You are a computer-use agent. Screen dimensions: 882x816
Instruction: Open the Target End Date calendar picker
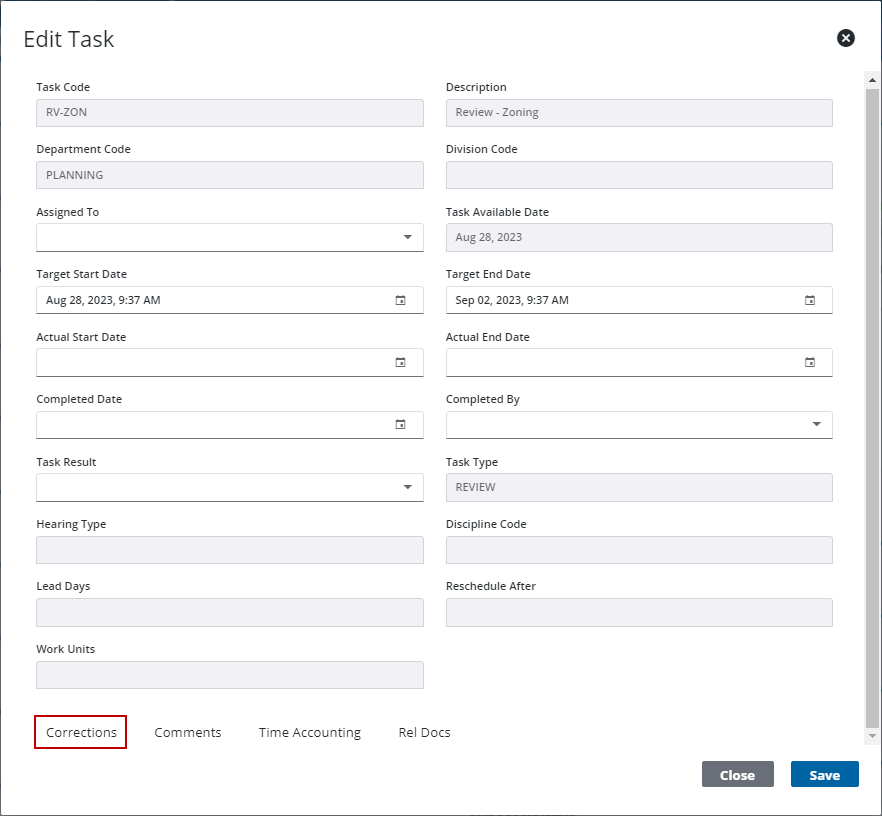(x=810, y=300)
